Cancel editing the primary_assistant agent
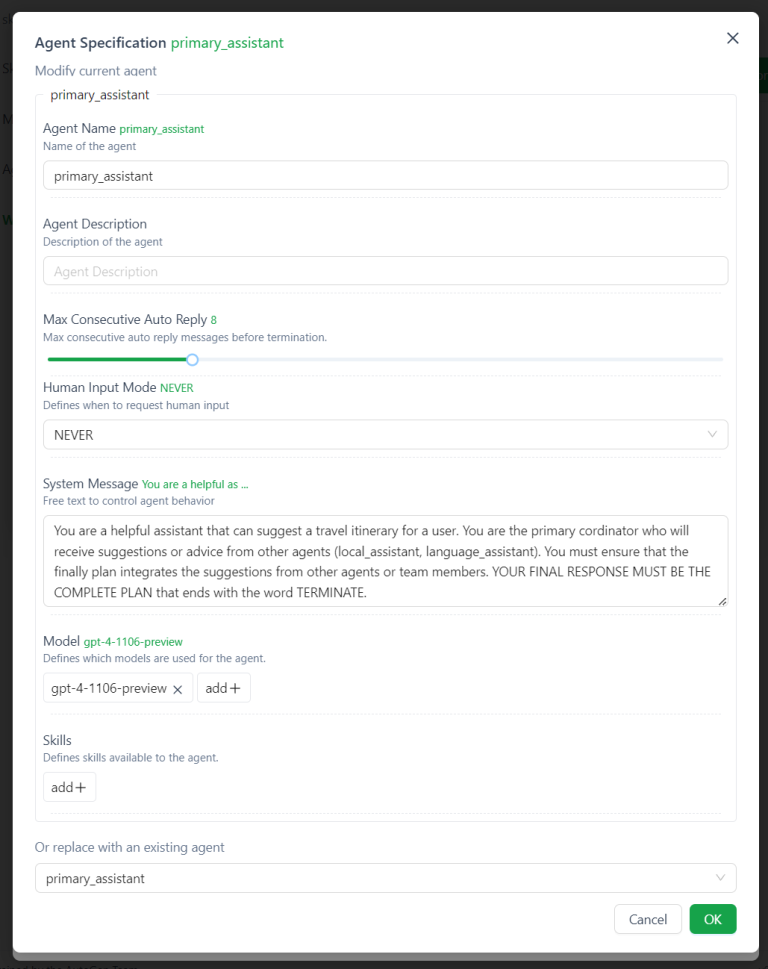Screen dimensions: 768x969 tap(647, 919)
